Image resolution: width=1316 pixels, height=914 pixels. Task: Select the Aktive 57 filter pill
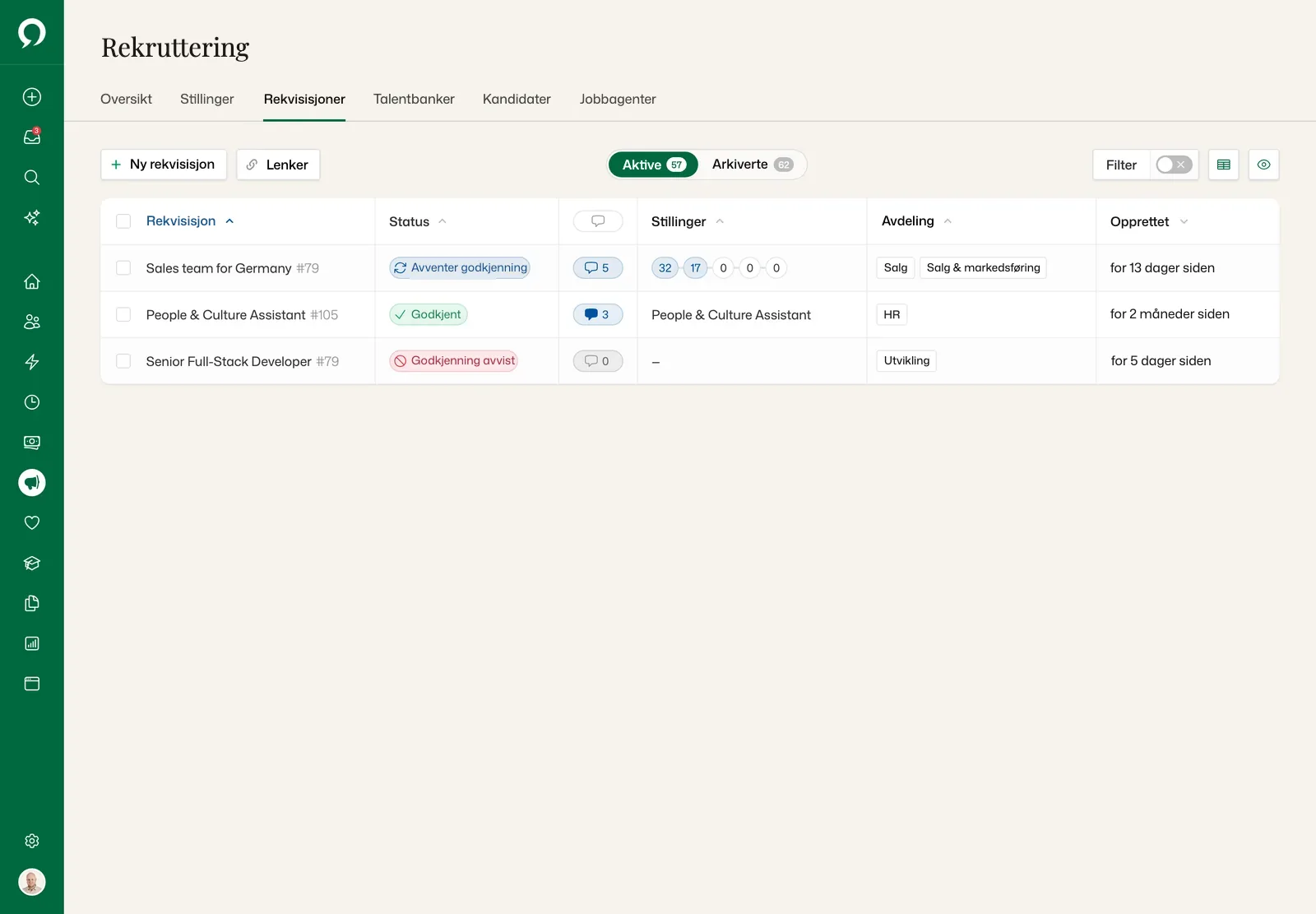click(x=653, y=165)
